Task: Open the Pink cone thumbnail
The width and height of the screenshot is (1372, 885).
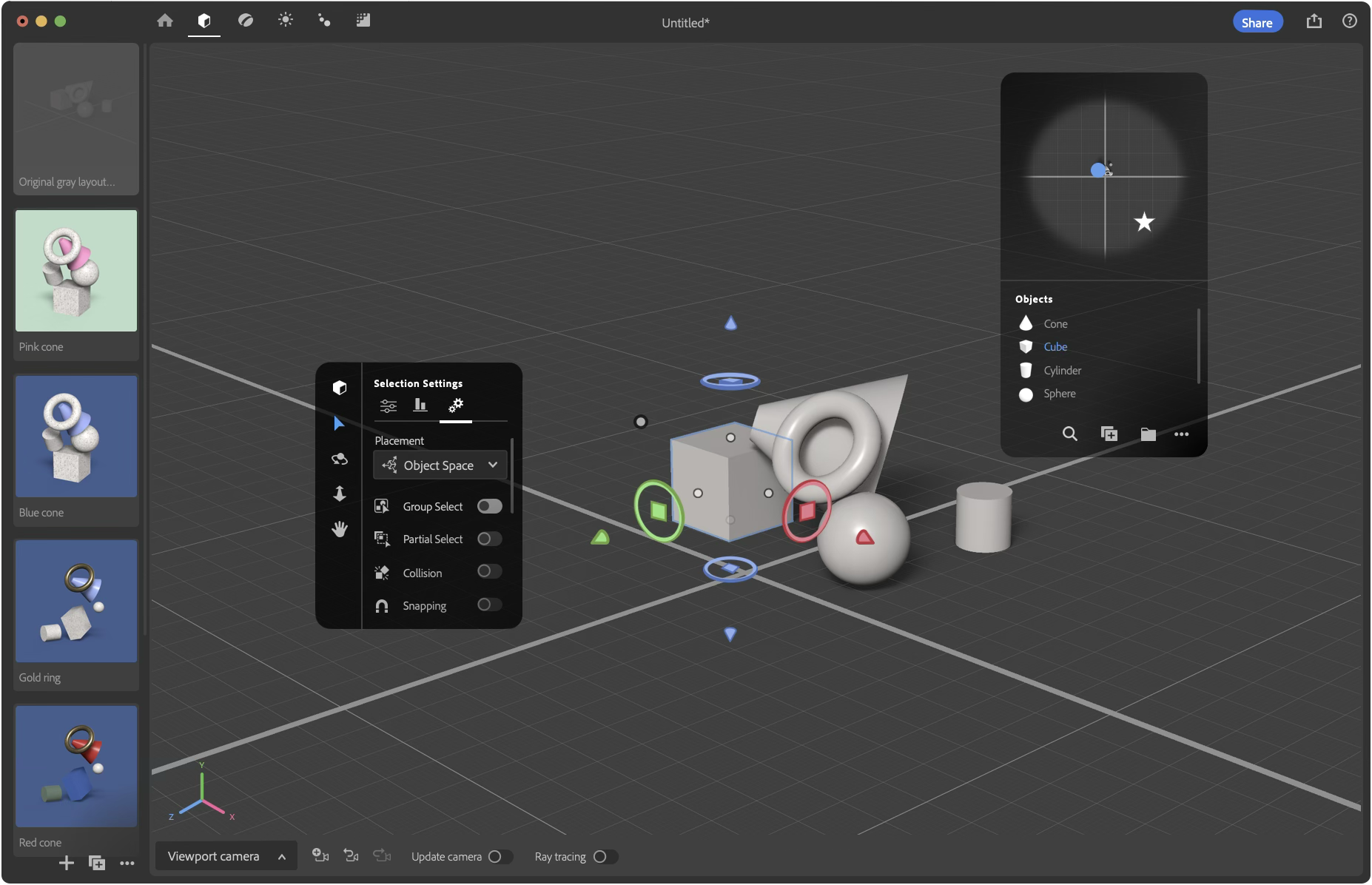Action: point(76,271)
